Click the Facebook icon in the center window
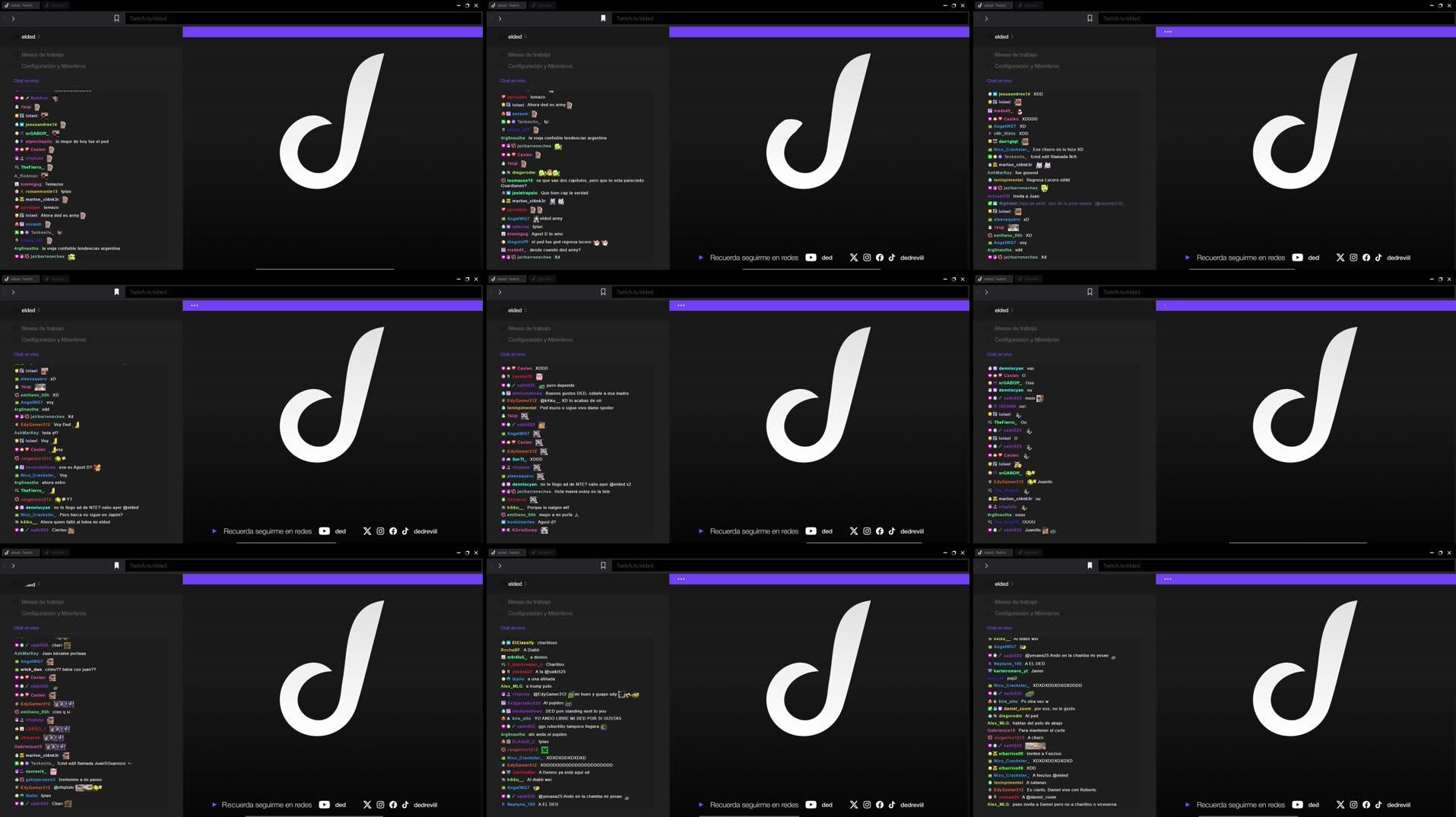Screen dimensions: 1456x817 coord(880,531)
